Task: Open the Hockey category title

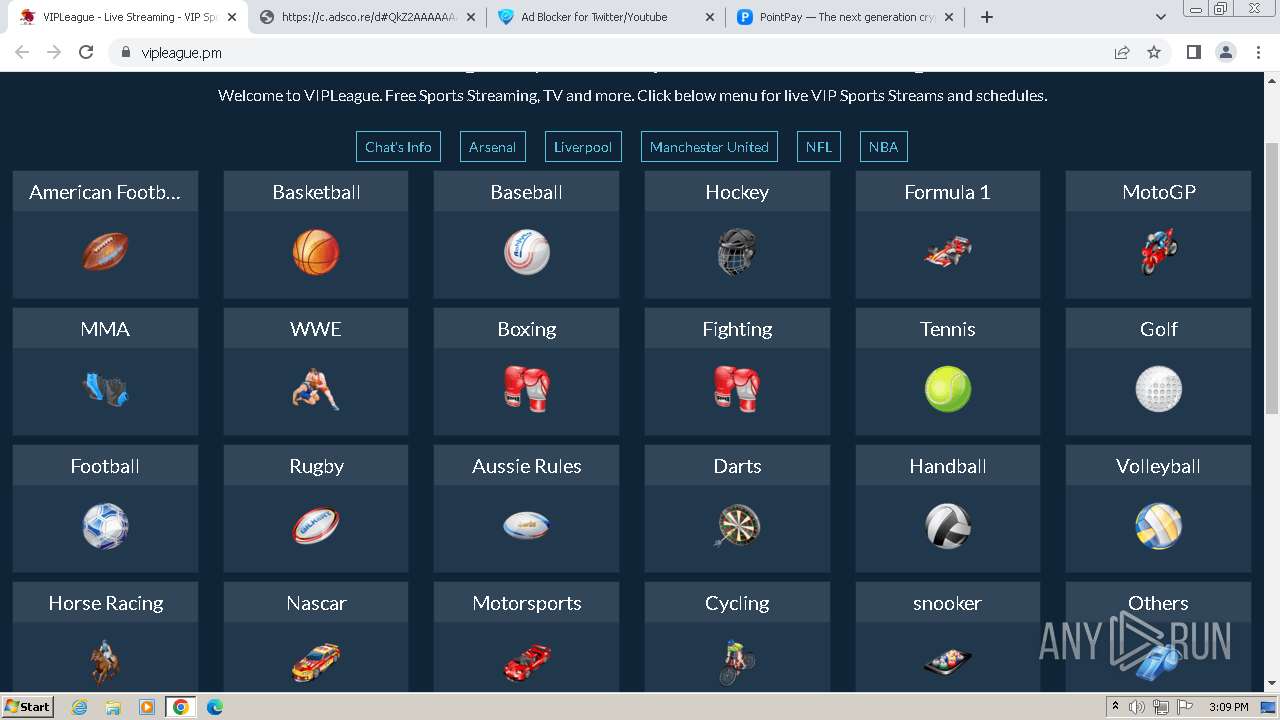Action: coord(737,192)
